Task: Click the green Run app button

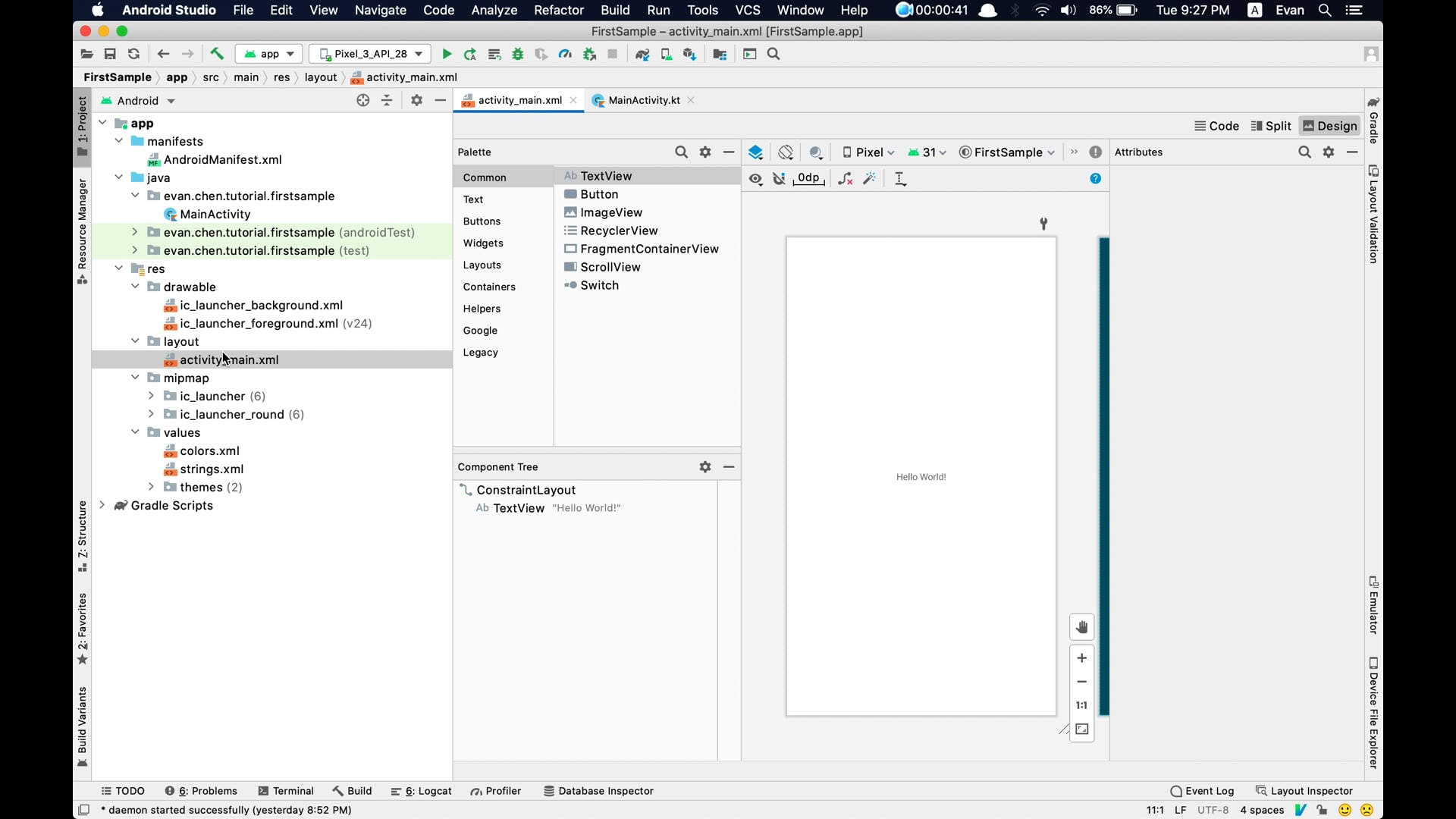Action: coord(447,54)
